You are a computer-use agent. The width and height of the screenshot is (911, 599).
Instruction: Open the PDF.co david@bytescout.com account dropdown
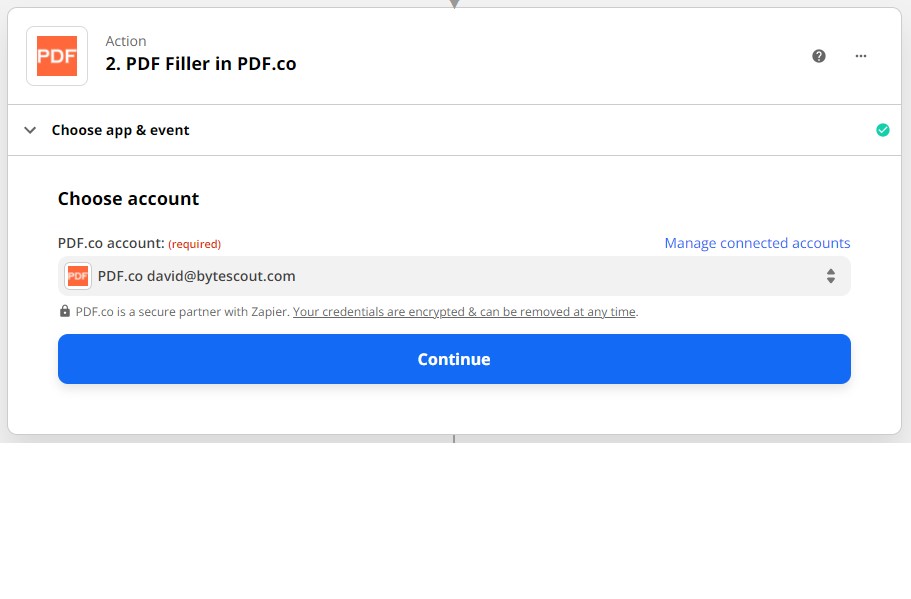[454, 276]
